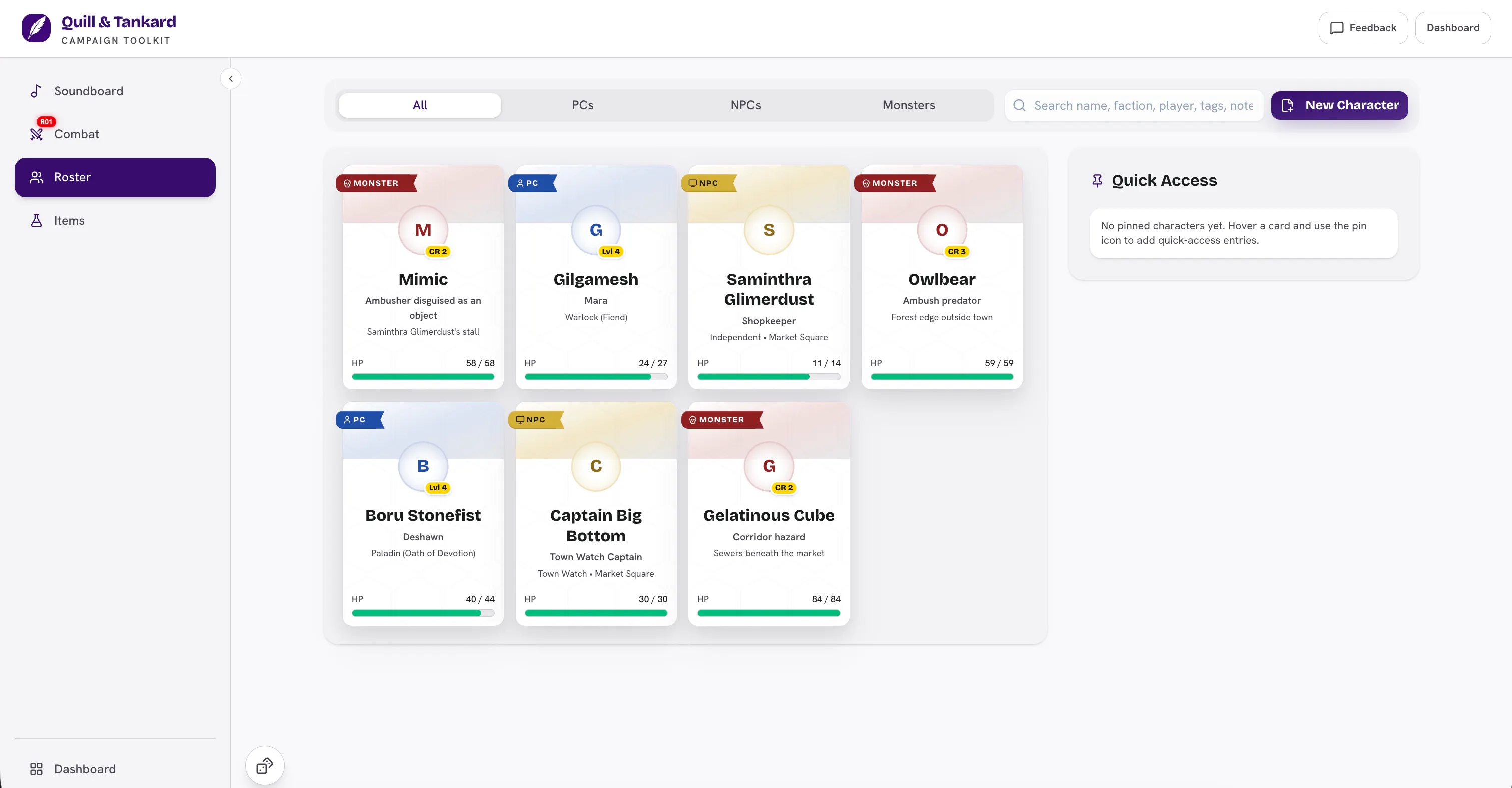Image resolution: width=1512 pixels, height=788 pixels.
Task: Click the PC ribbon on the Gilgamesh card
Action: click(x=532, y=183)
